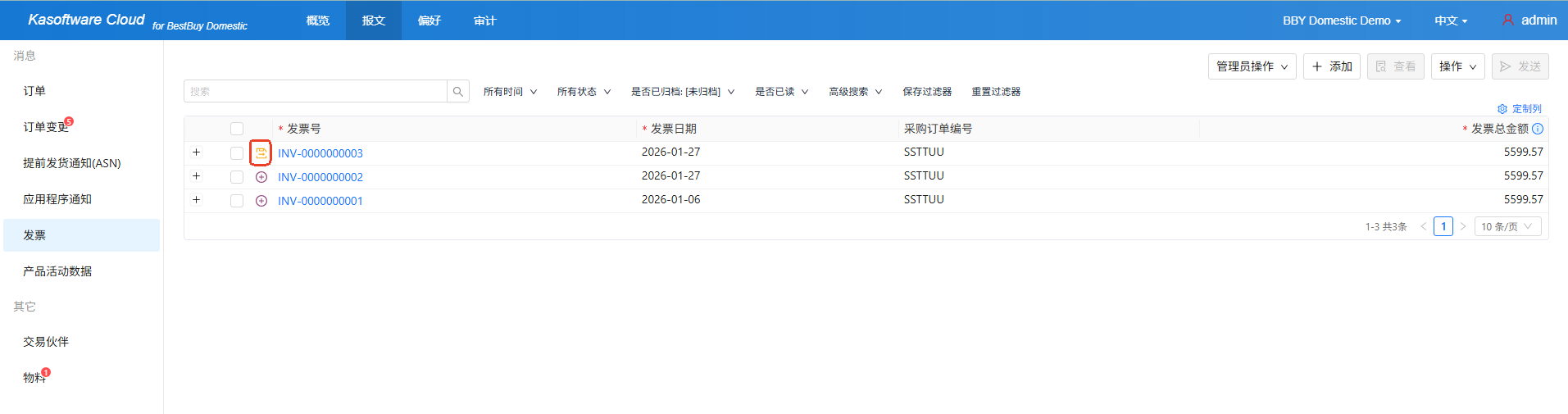The image size is (1568, 414).
Task: Click the admin user icon
Action: pyautogui.click(x=1508, y=20)
